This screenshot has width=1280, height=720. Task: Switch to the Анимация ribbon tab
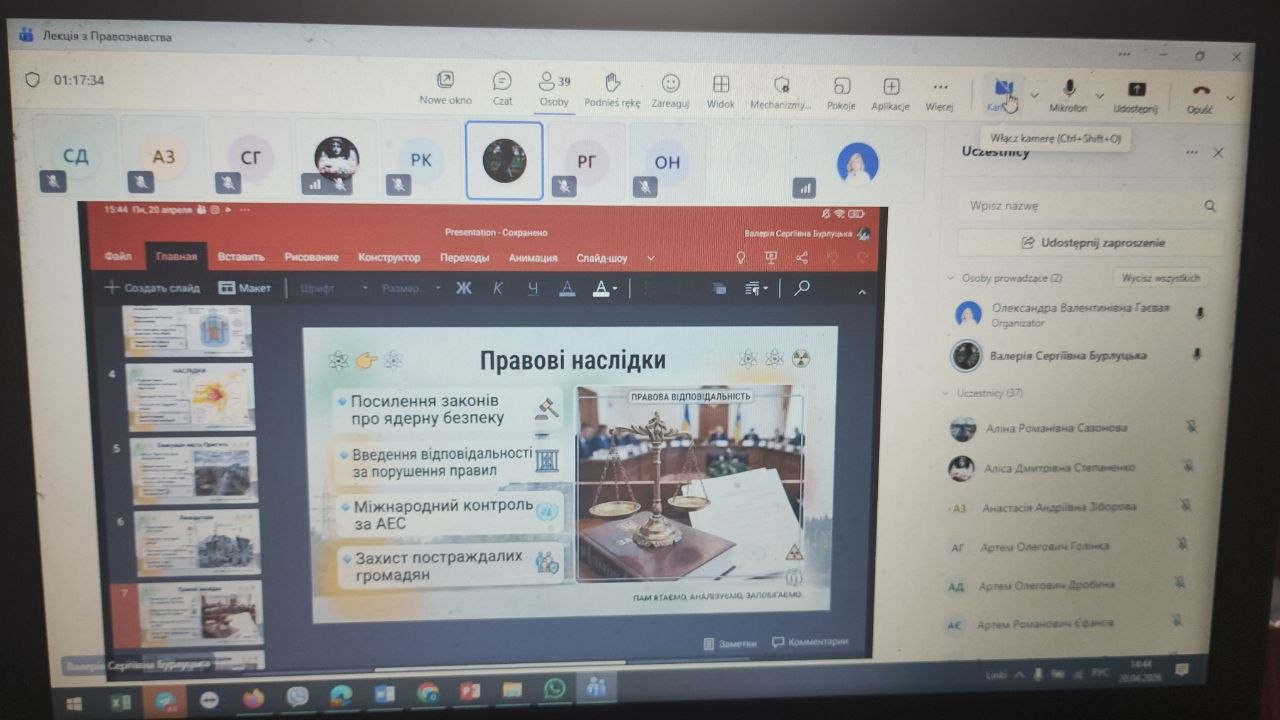coord(533,258)
